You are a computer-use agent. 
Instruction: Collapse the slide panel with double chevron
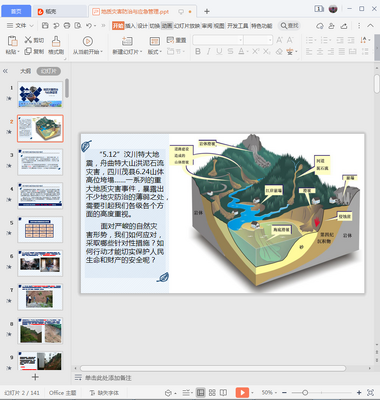[5, 71]
